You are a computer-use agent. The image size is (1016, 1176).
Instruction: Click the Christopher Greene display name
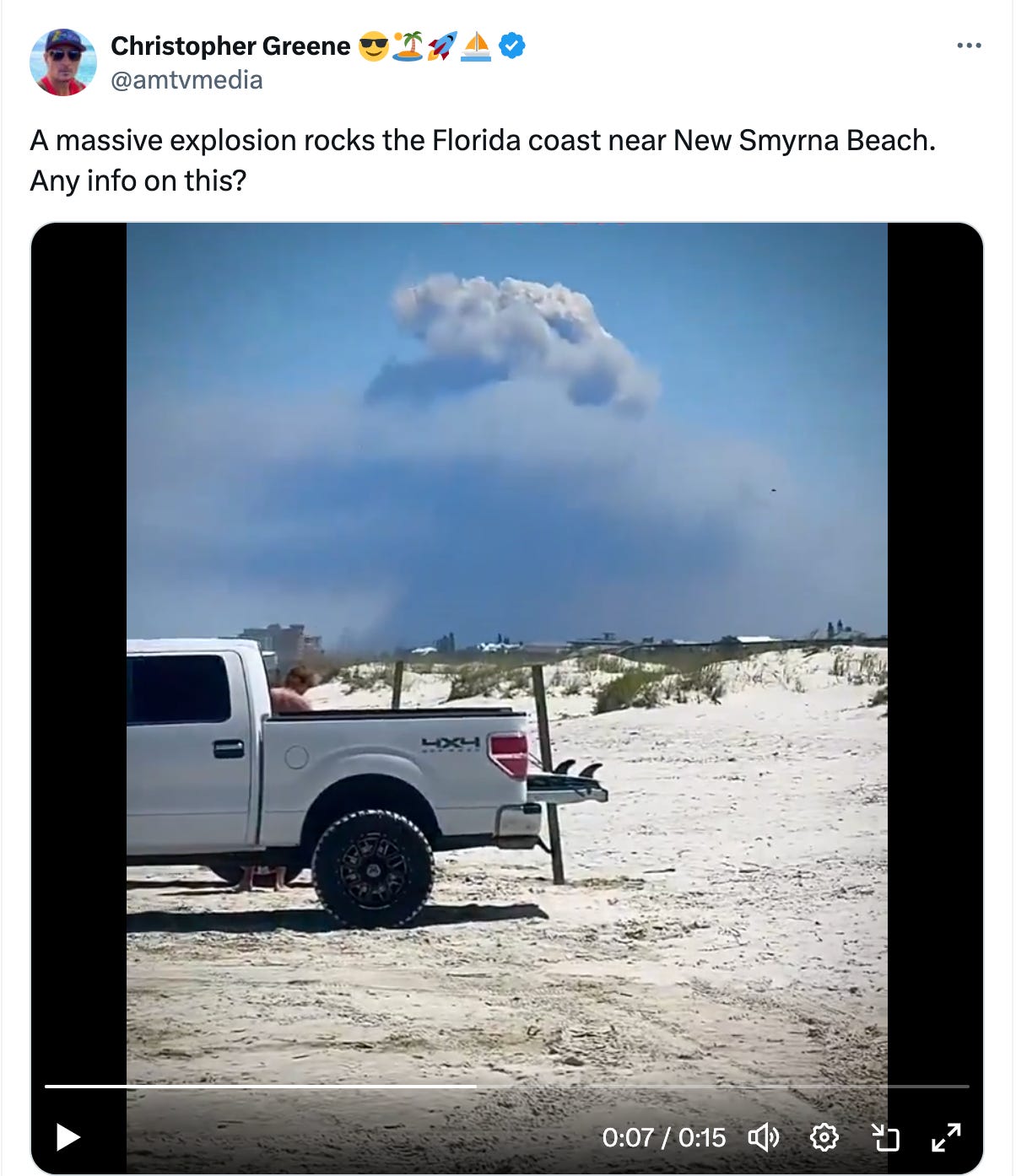pos(230,46)
